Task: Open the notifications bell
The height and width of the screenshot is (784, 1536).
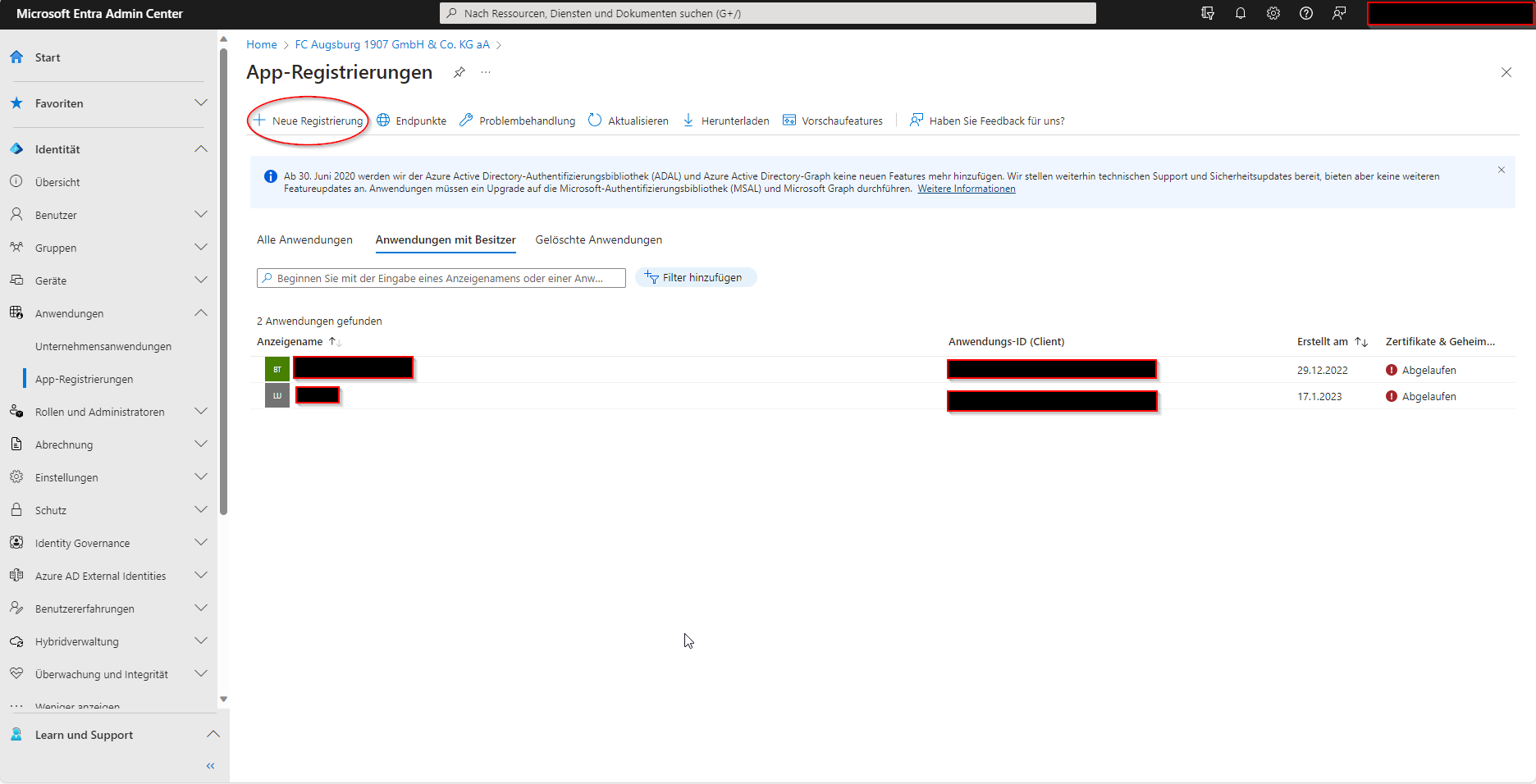Action: [x=1241, y=13]
